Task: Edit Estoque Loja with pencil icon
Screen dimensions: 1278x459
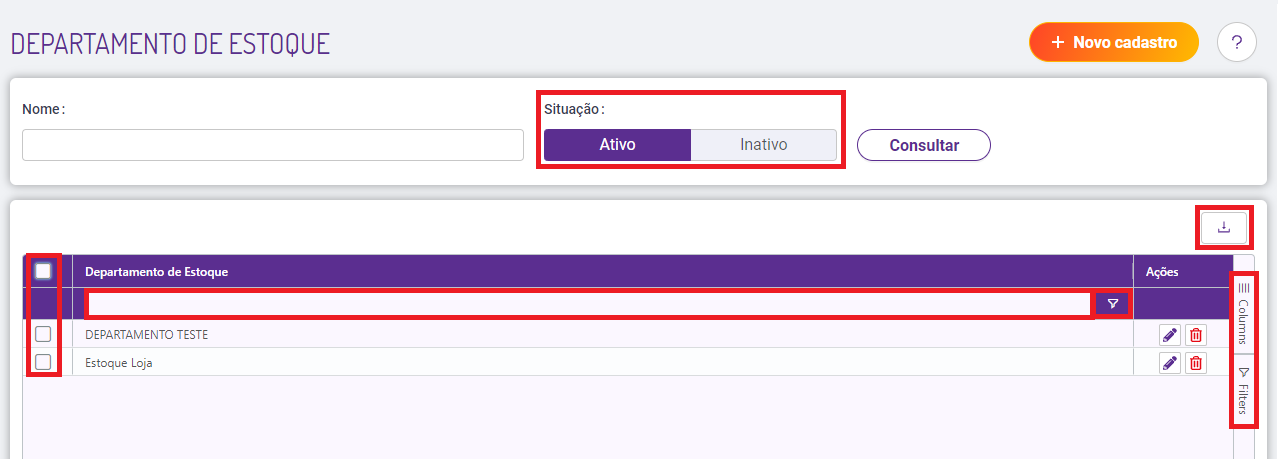Action: coord(1169,363)
